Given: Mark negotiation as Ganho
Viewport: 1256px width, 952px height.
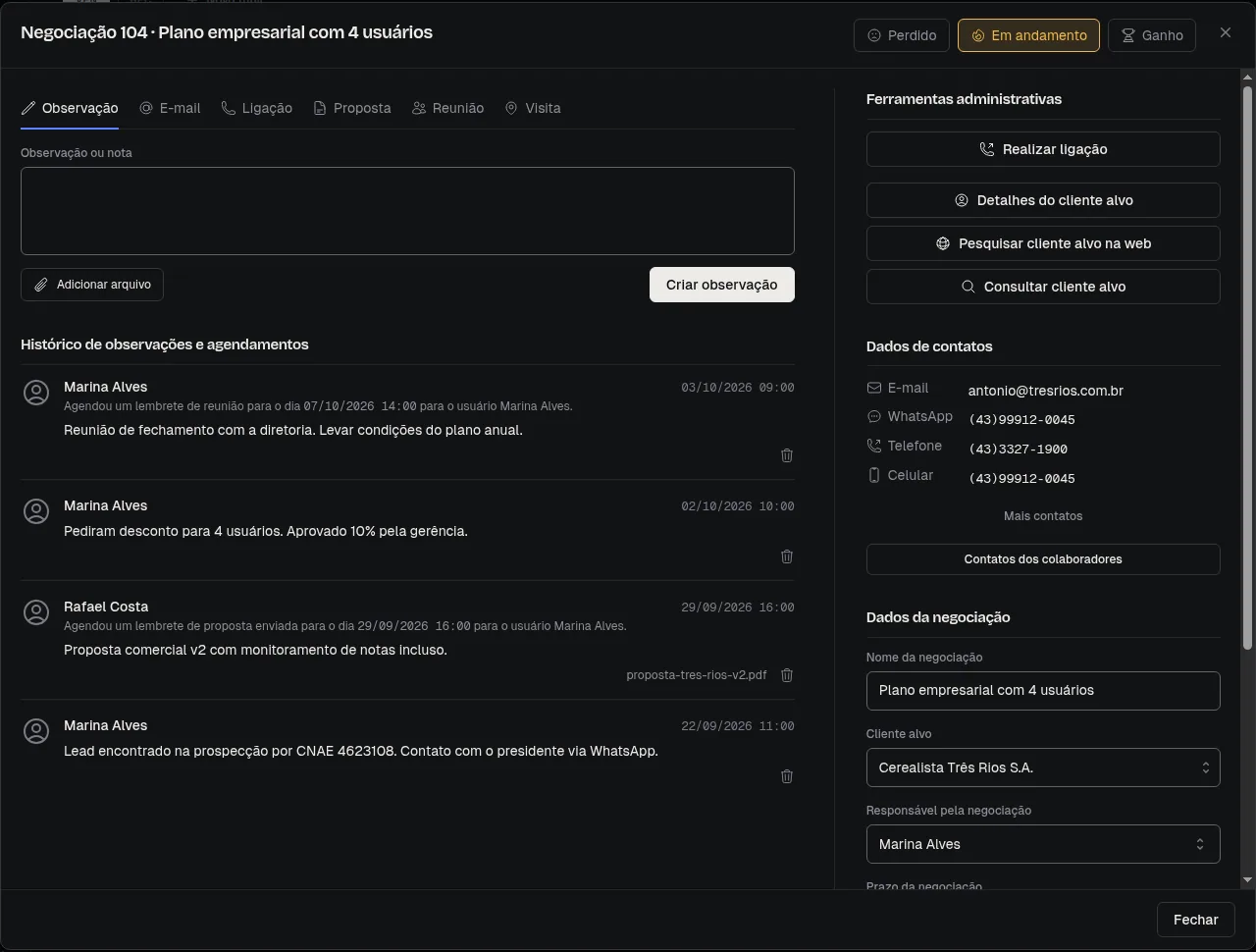Looking at the screenshot, I should click(x=1152, y=35).
